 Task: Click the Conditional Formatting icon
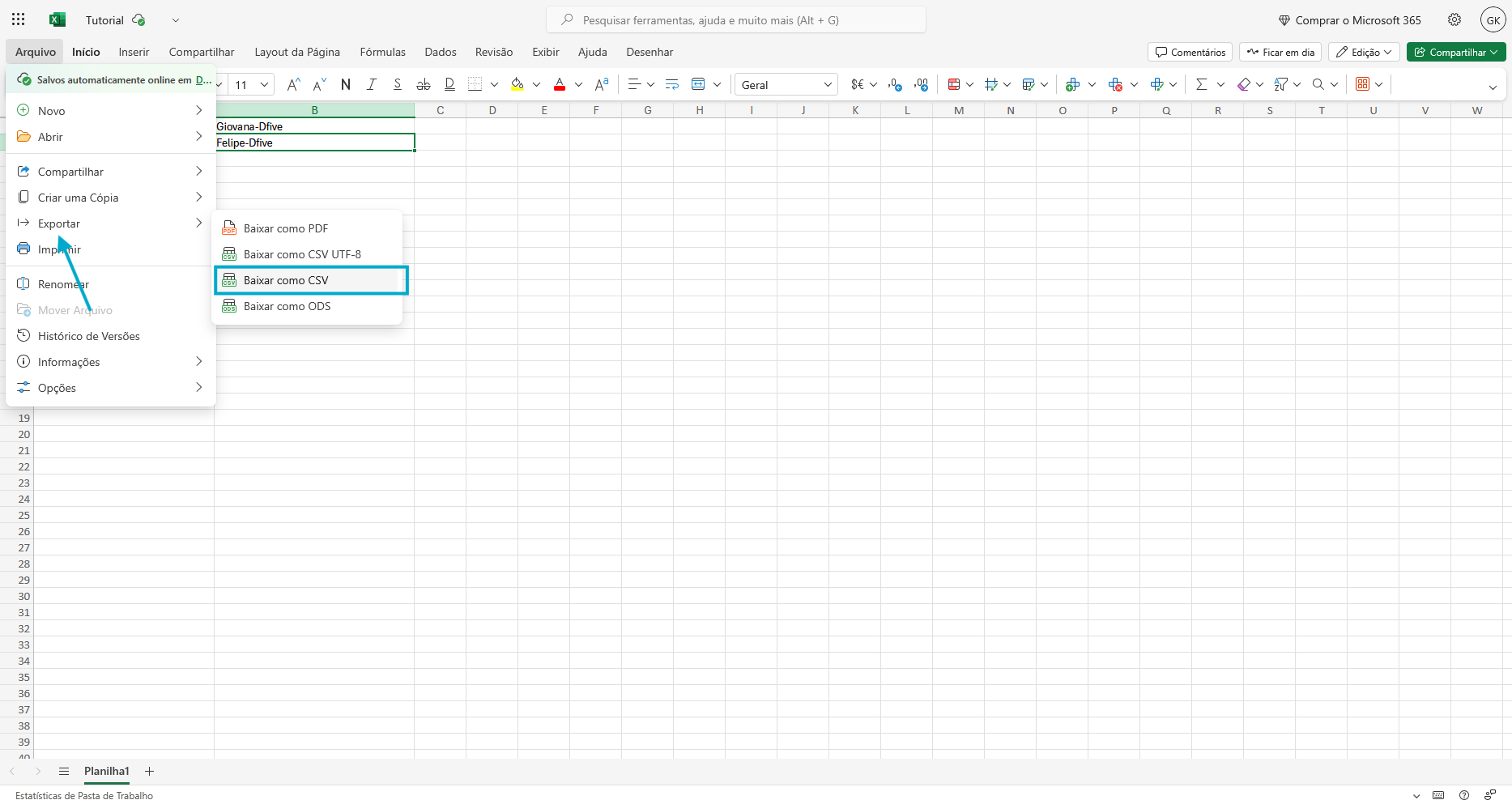tap(954, 84)
